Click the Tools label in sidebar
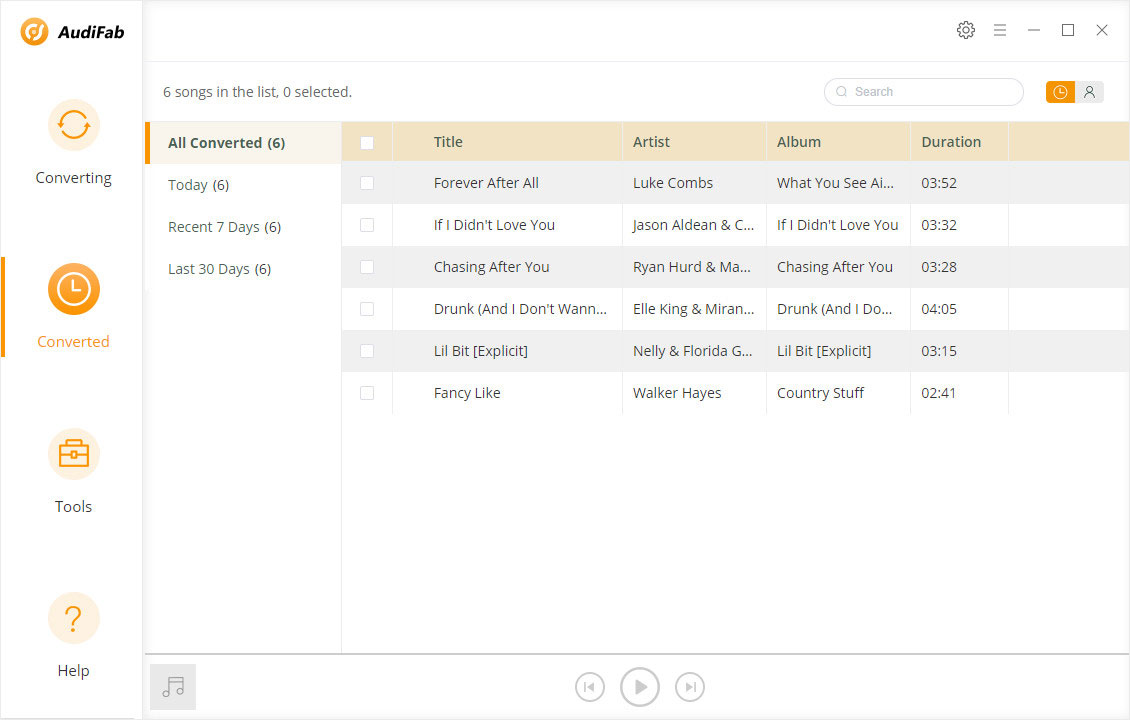This screenshot has width=1130, height=720. coord(74,507)
